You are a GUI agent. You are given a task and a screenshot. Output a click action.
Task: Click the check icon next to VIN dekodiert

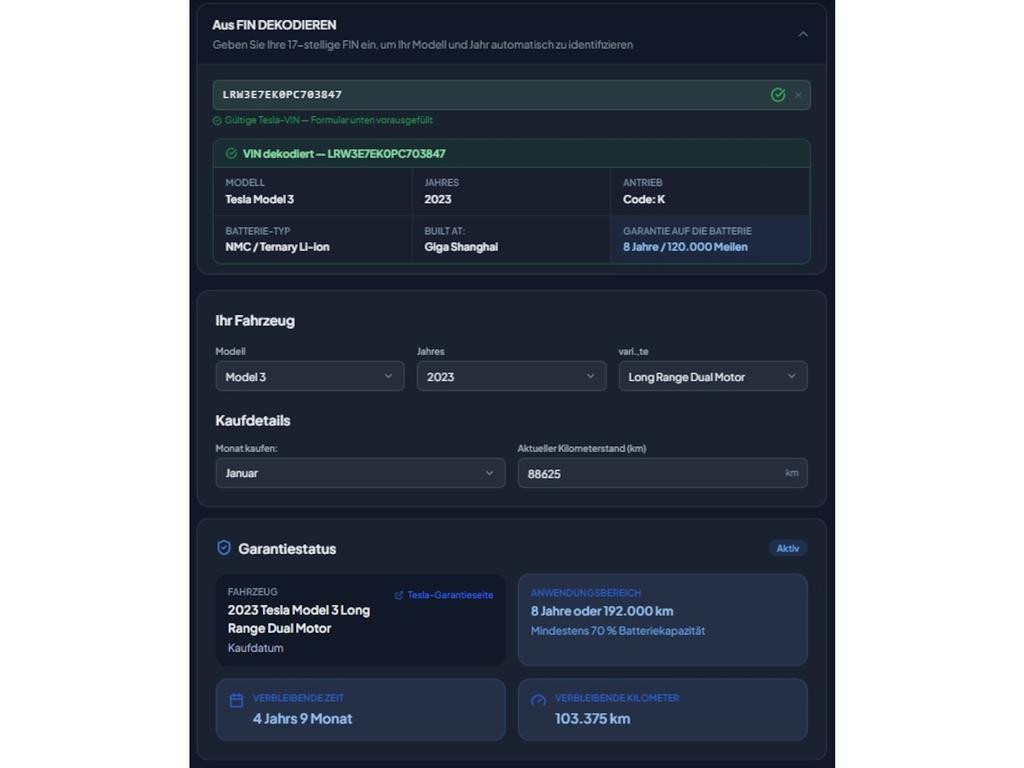click(231, 153)
